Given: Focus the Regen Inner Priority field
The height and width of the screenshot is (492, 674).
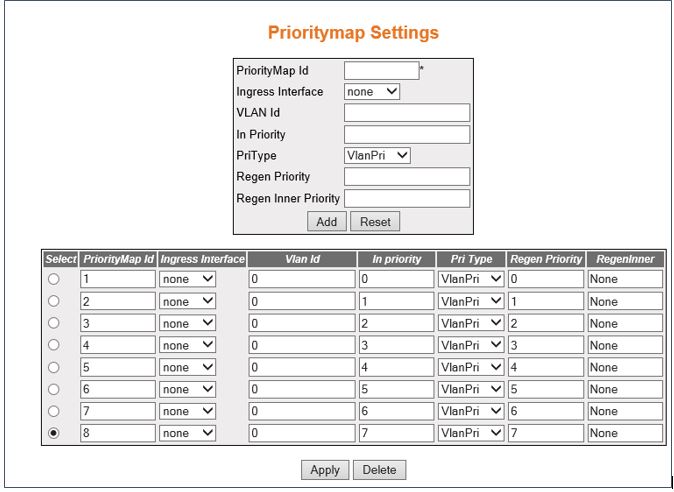Looking at the screenshot, I should [406, 198].
